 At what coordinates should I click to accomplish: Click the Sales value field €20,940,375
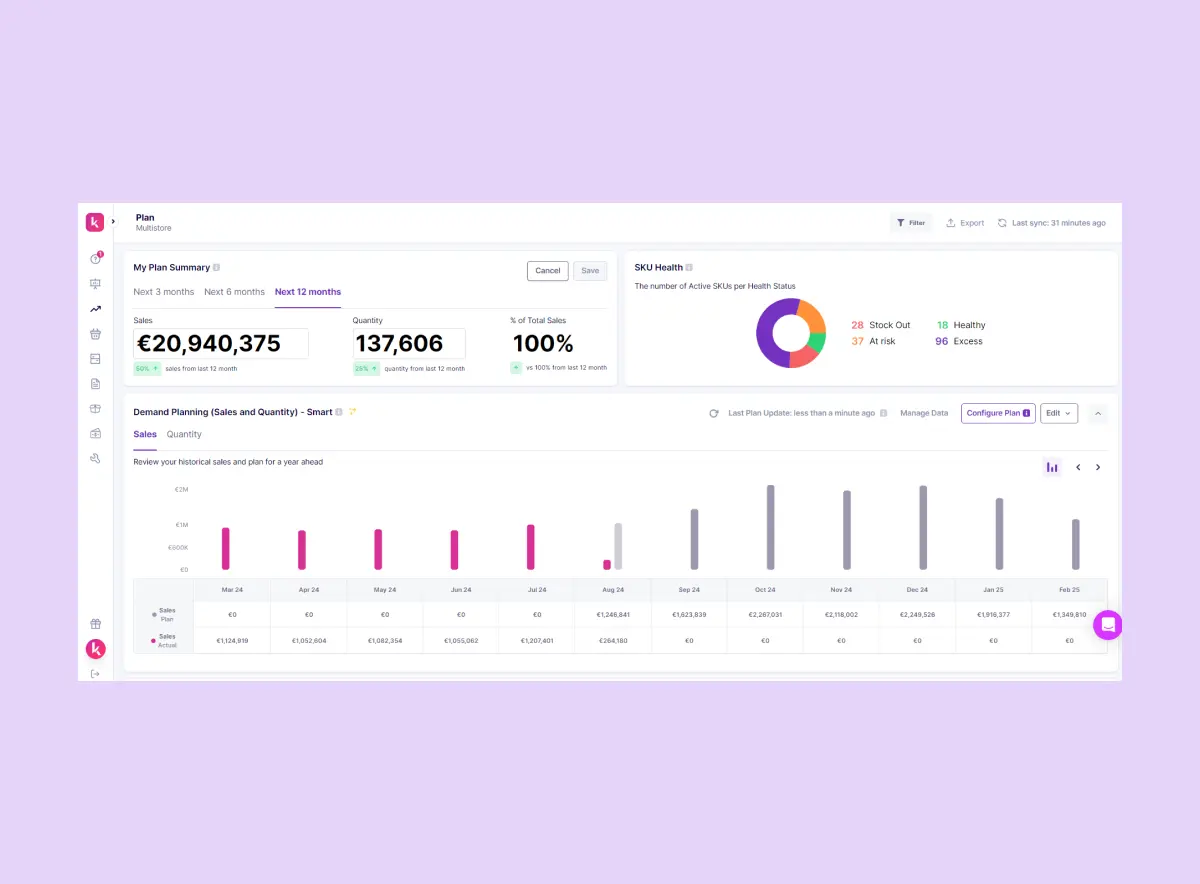[221, 344]
